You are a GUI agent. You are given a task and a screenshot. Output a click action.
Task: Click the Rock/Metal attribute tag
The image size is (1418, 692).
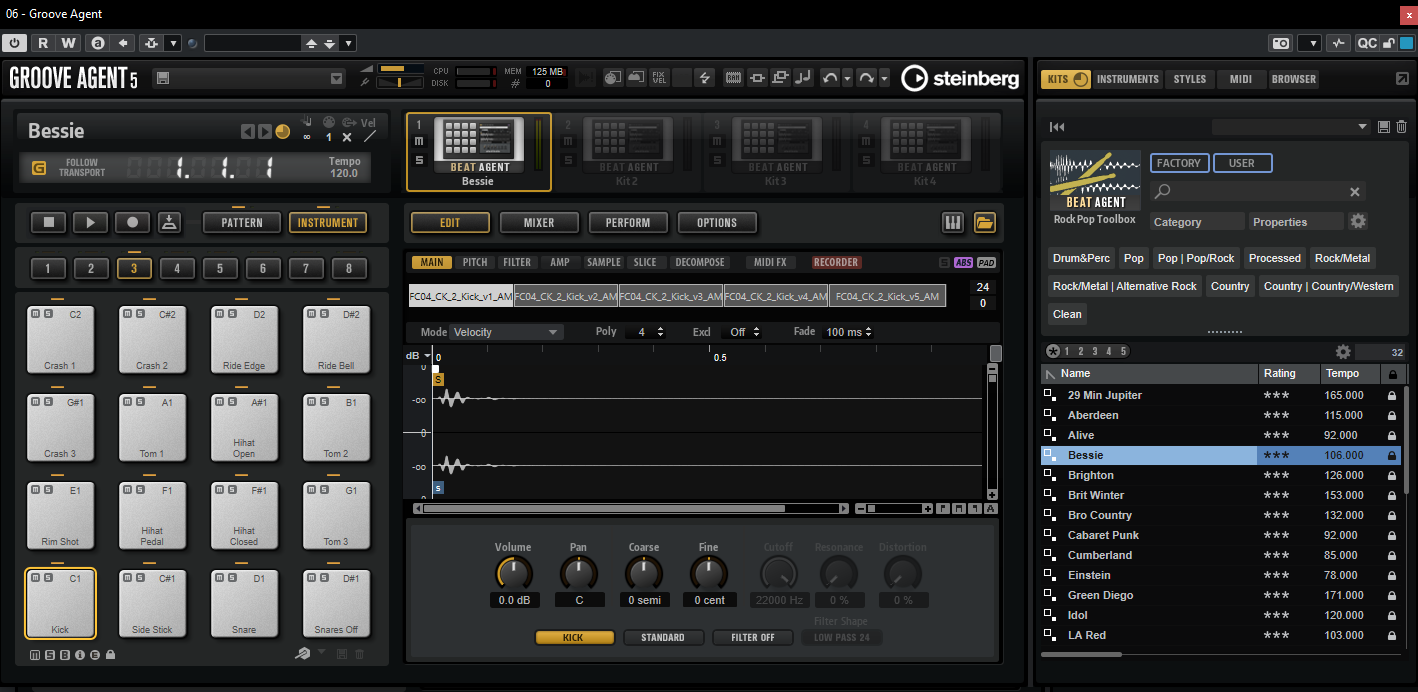(x=1342, y=258)
